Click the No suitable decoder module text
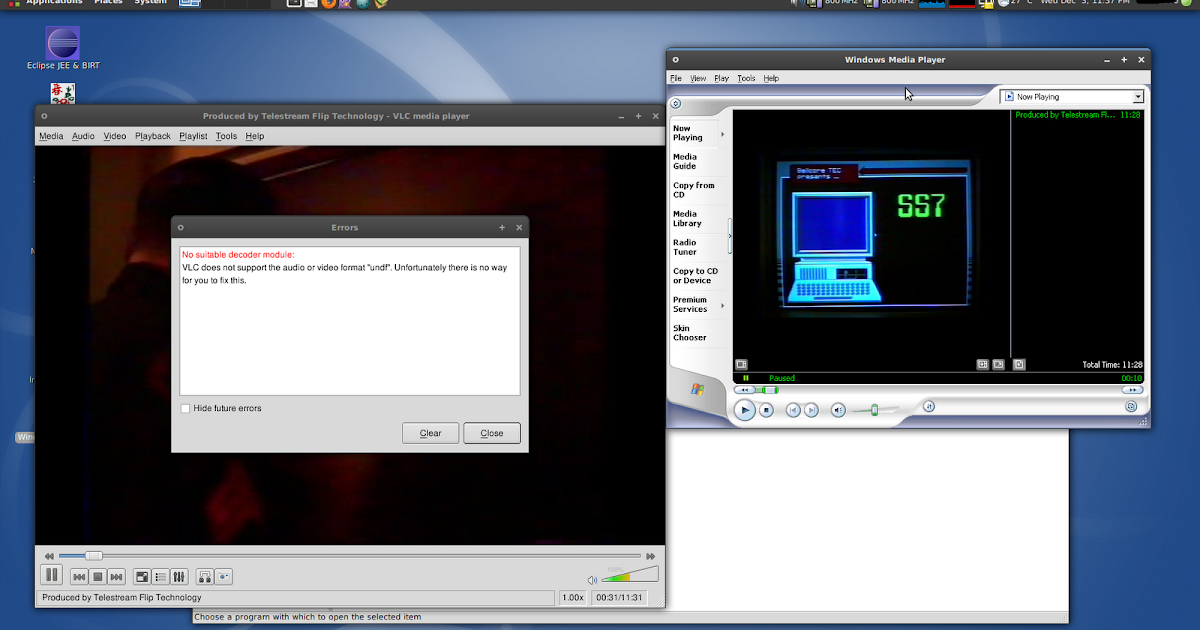 coord(238,255)
